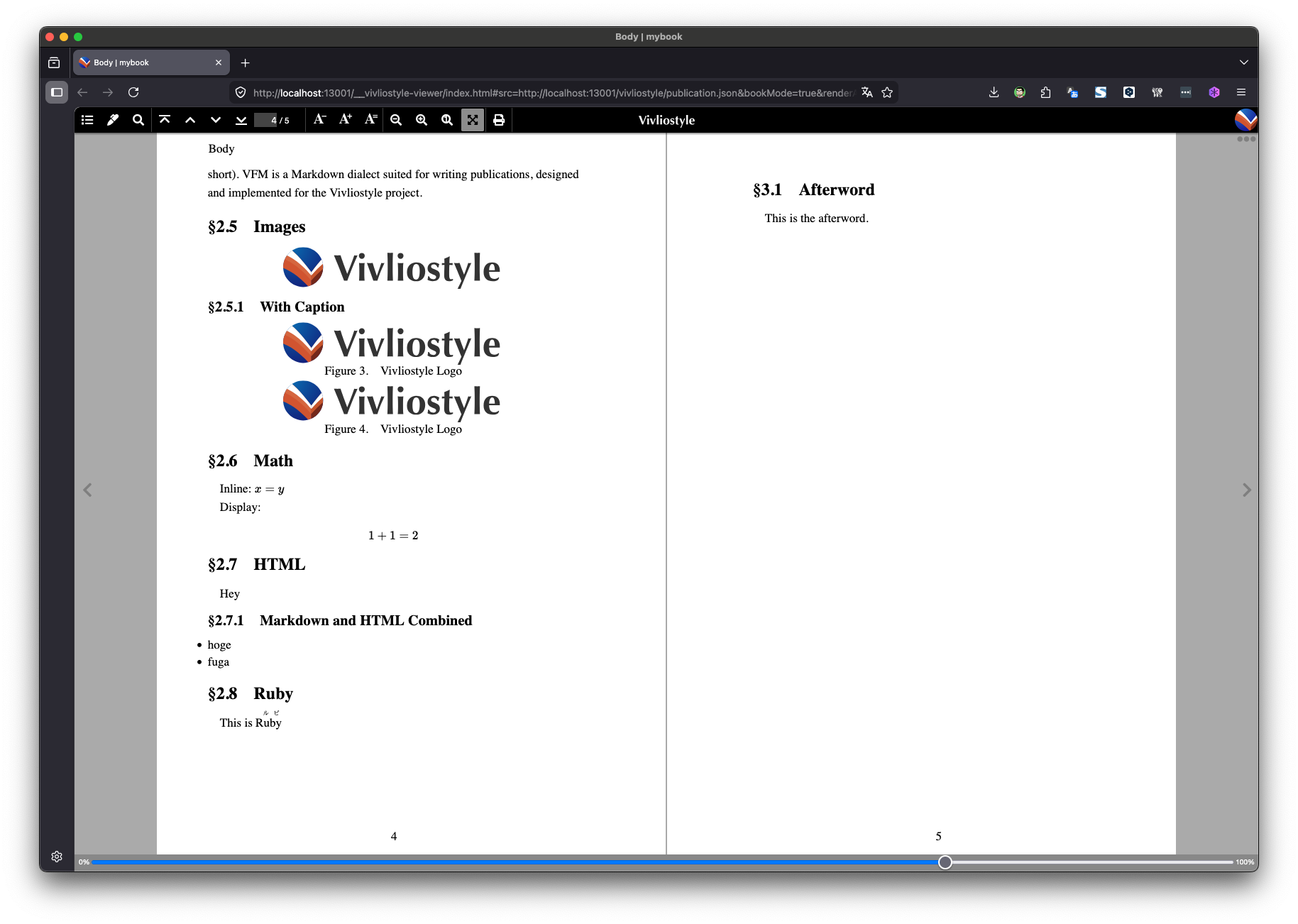
Task: Toggle fit-to-screen zoom mode
Action: point(473,120)
